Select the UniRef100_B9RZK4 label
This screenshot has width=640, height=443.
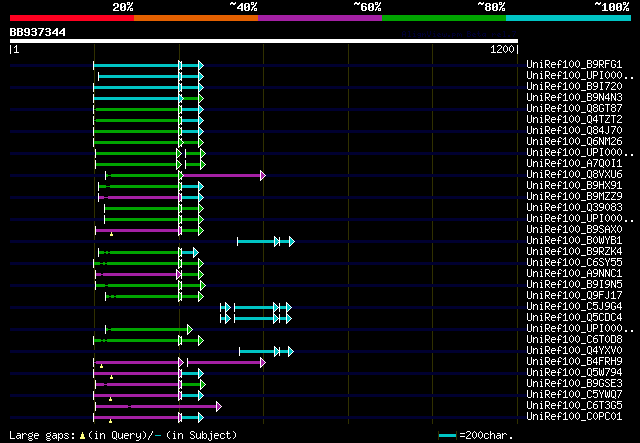tap(574, 252)
